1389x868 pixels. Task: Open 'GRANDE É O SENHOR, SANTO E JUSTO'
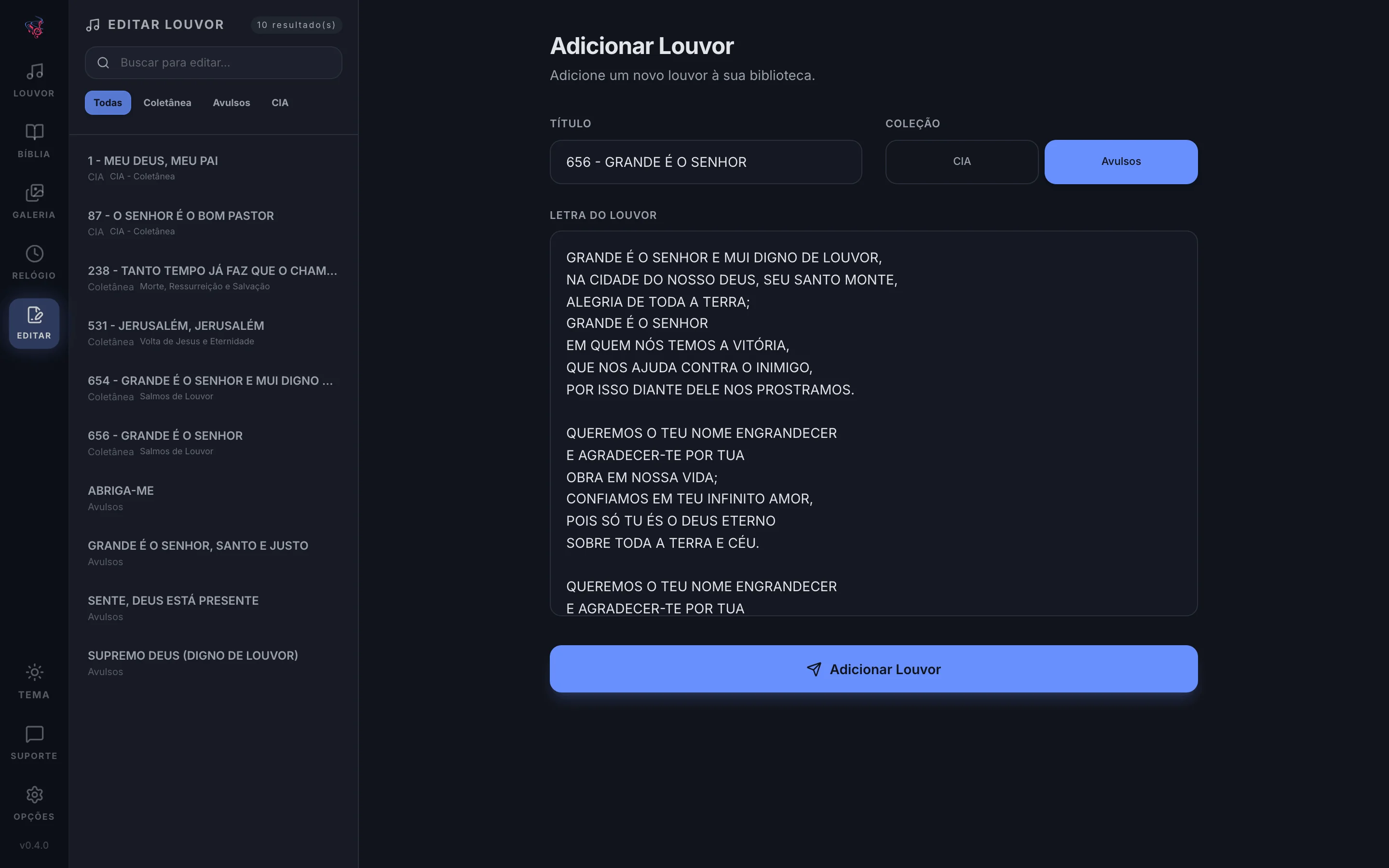point(214,553)
